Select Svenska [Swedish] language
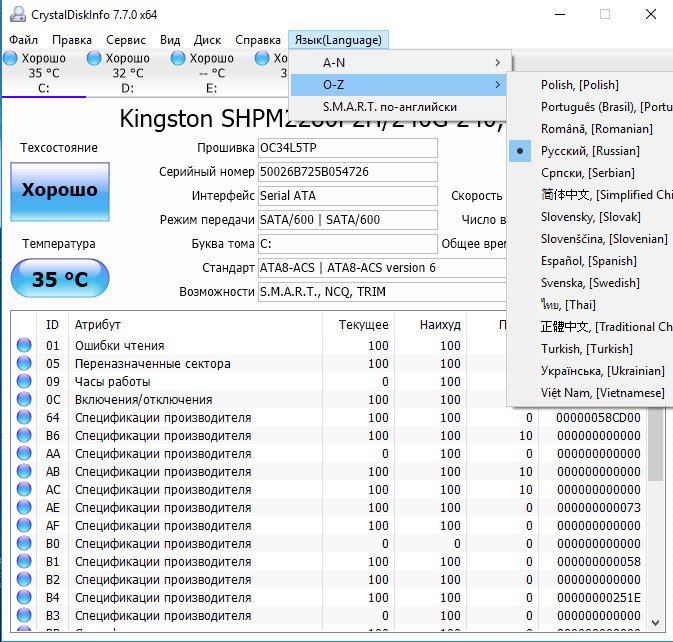This screenshot has width=673, height=642. pos(591,283)
